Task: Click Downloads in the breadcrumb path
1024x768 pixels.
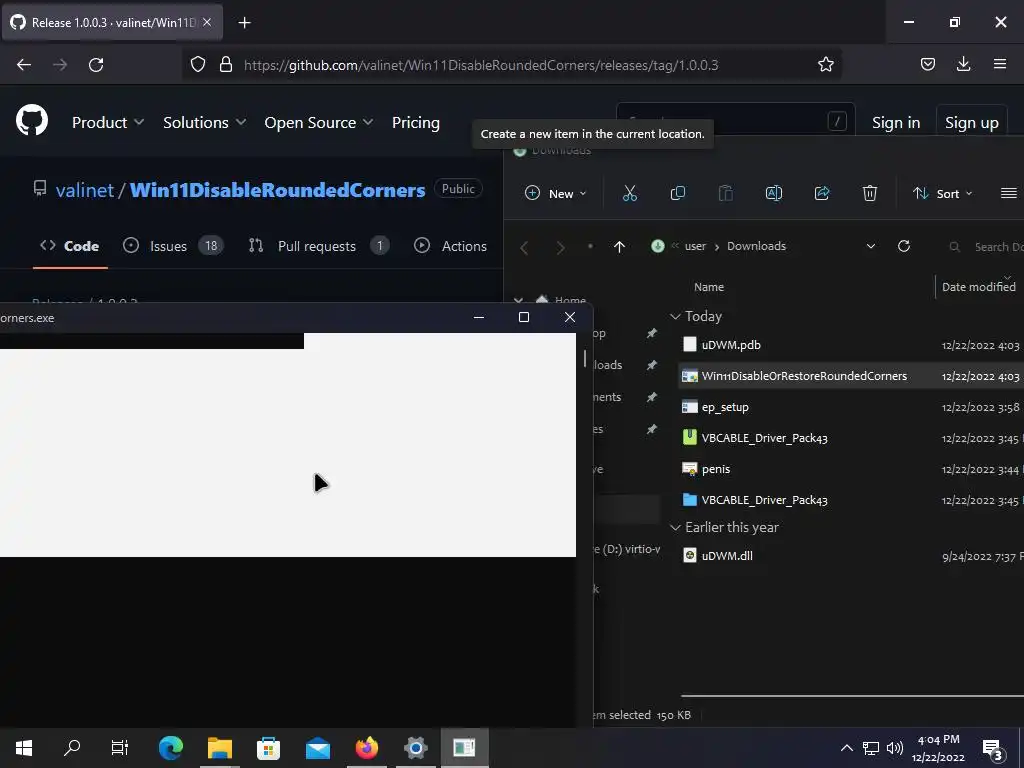Action: click(x=756, y=246)
